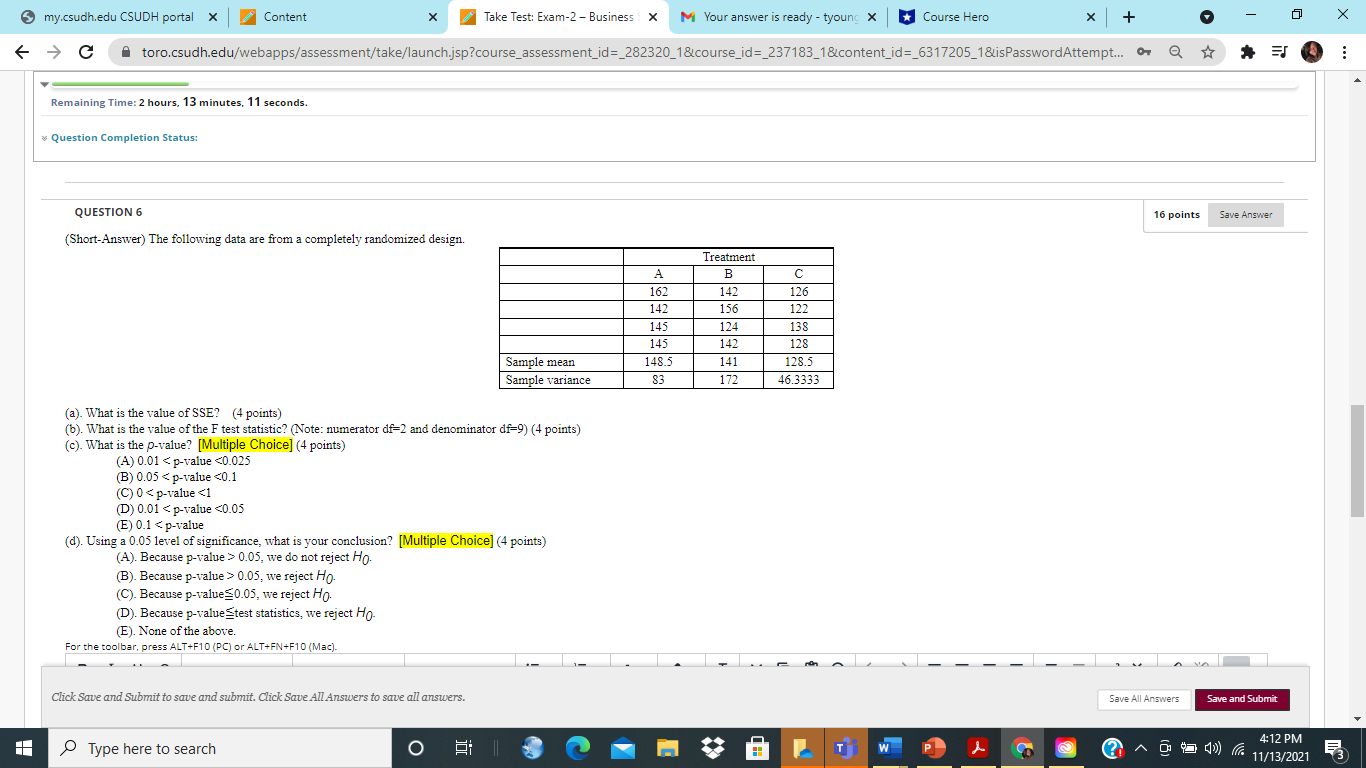Open the Chrome profile avatar
Image resolution: width=1366 pixels, height=768 pixels.
click(1313, 51)
